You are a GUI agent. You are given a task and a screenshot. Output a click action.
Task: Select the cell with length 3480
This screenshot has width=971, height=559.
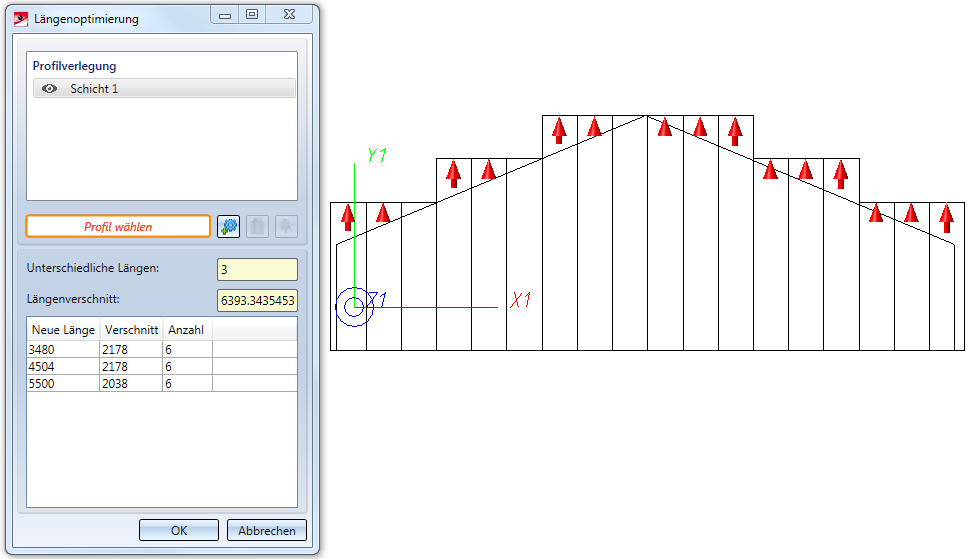pos(63,350)
